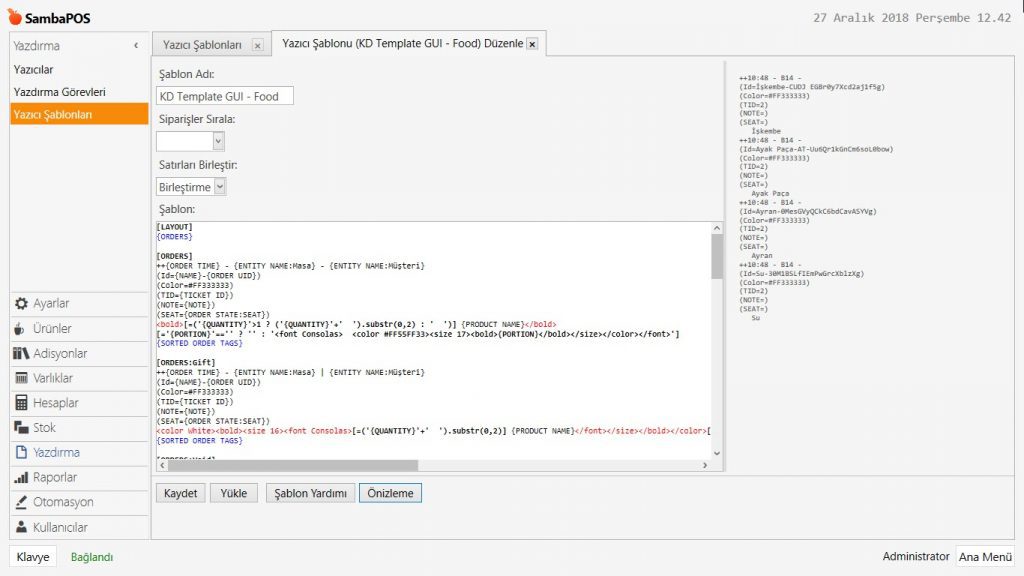Select the Adisyonlar books icon
This screenshot has width=1024, height=576.
pos(22,354)
